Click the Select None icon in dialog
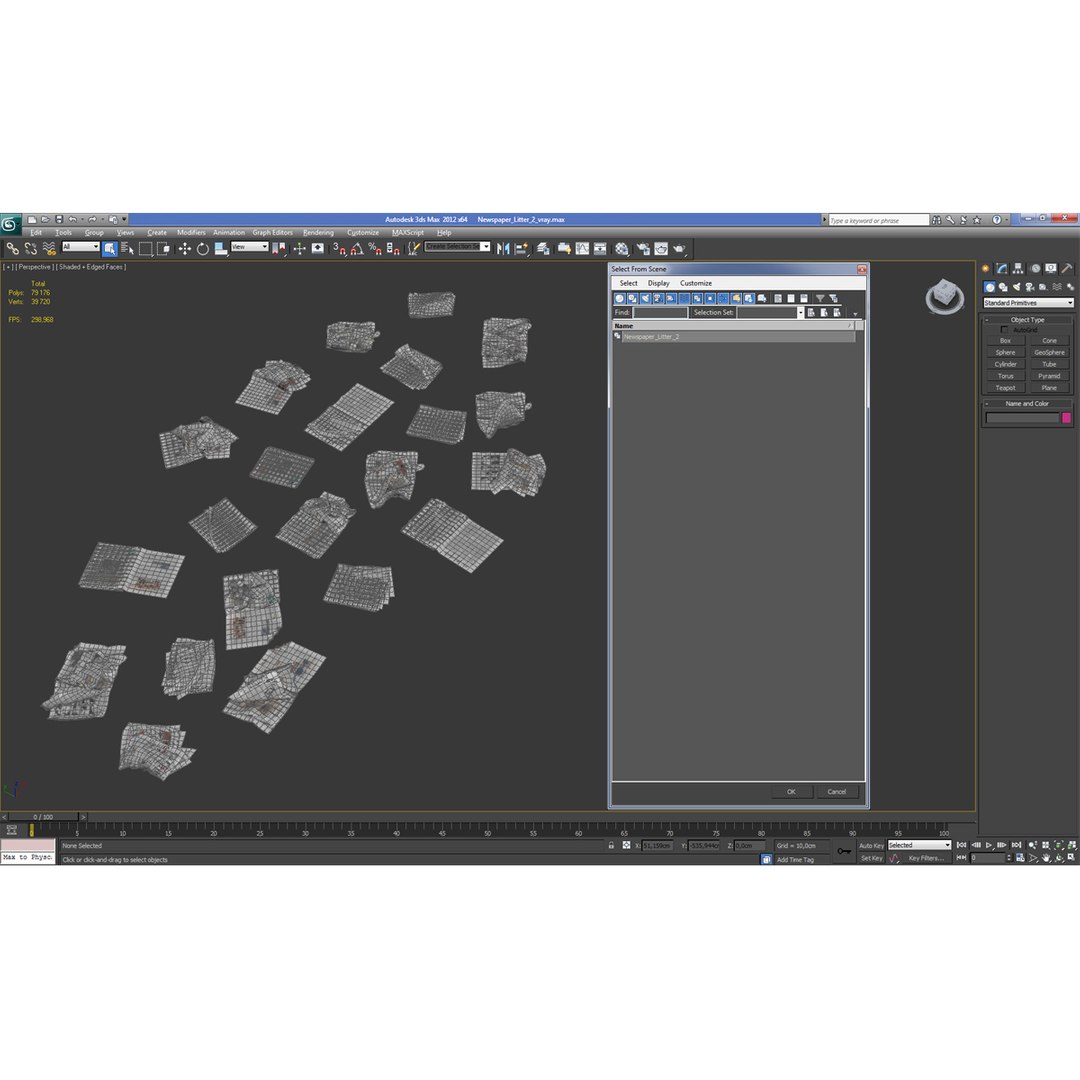The width and height of the screenshot is (1080, 1080). 791,298
